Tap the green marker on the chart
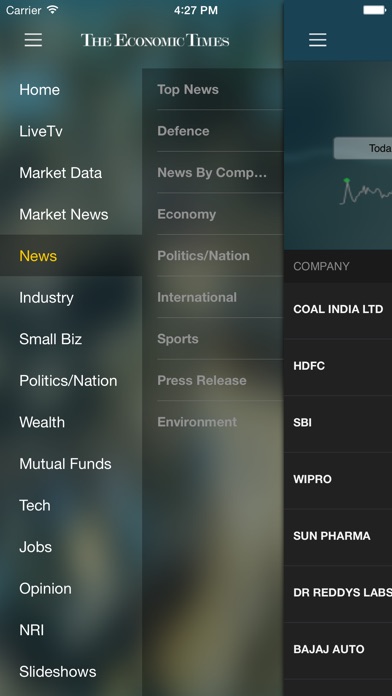Viewport: 392px width, 696px height. 347,180
